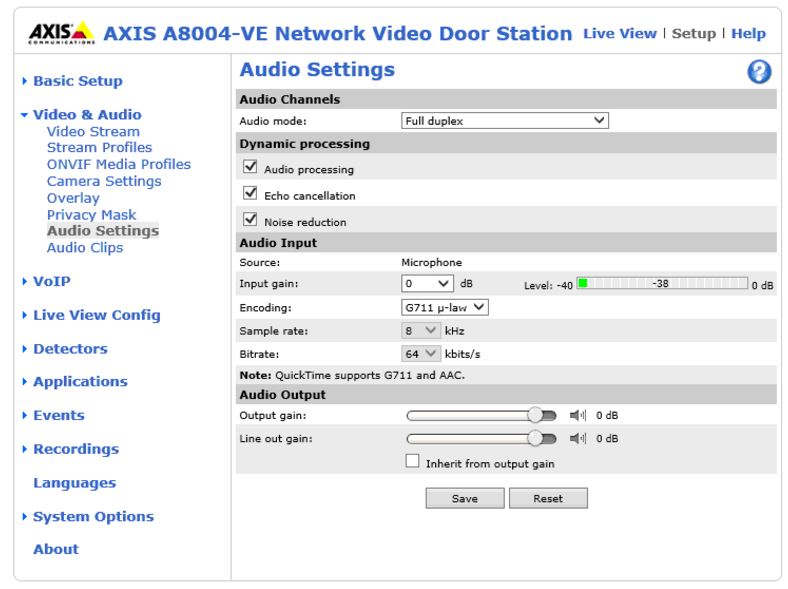The width and height of the screenshot is (788, 589).
Task: Click the Output gain slider handle
Action: click(540, 414)
